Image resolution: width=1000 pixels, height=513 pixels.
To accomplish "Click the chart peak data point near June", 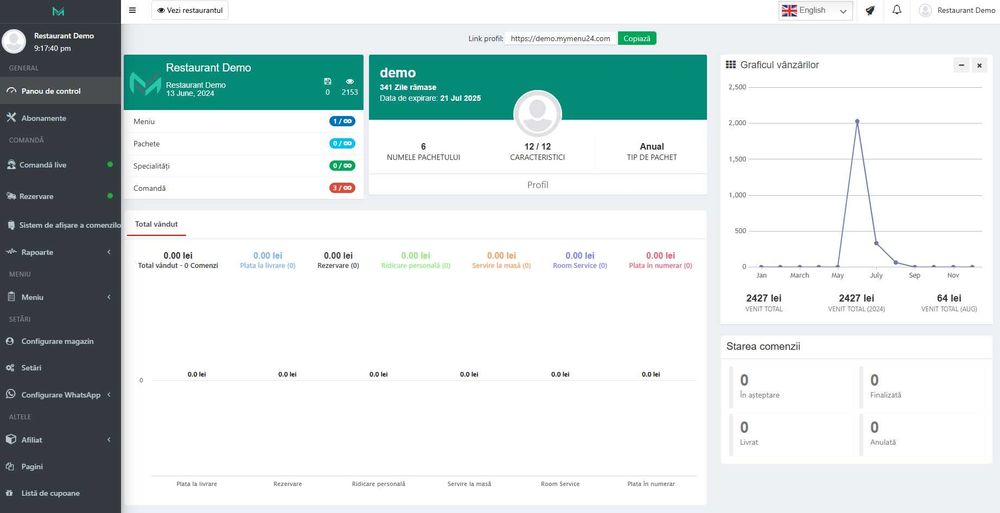I will [x=857, y=121].
